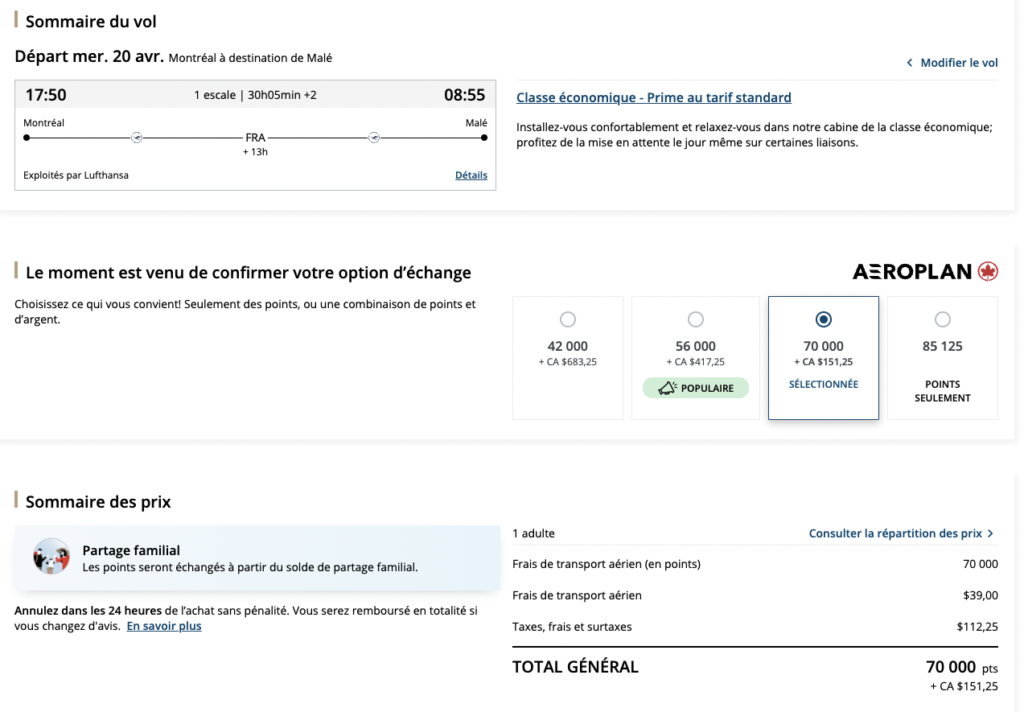Select the 85 125 points-only radio button
The height and width of the screenshot is (712, 1024).
click(x=942, y=320)
